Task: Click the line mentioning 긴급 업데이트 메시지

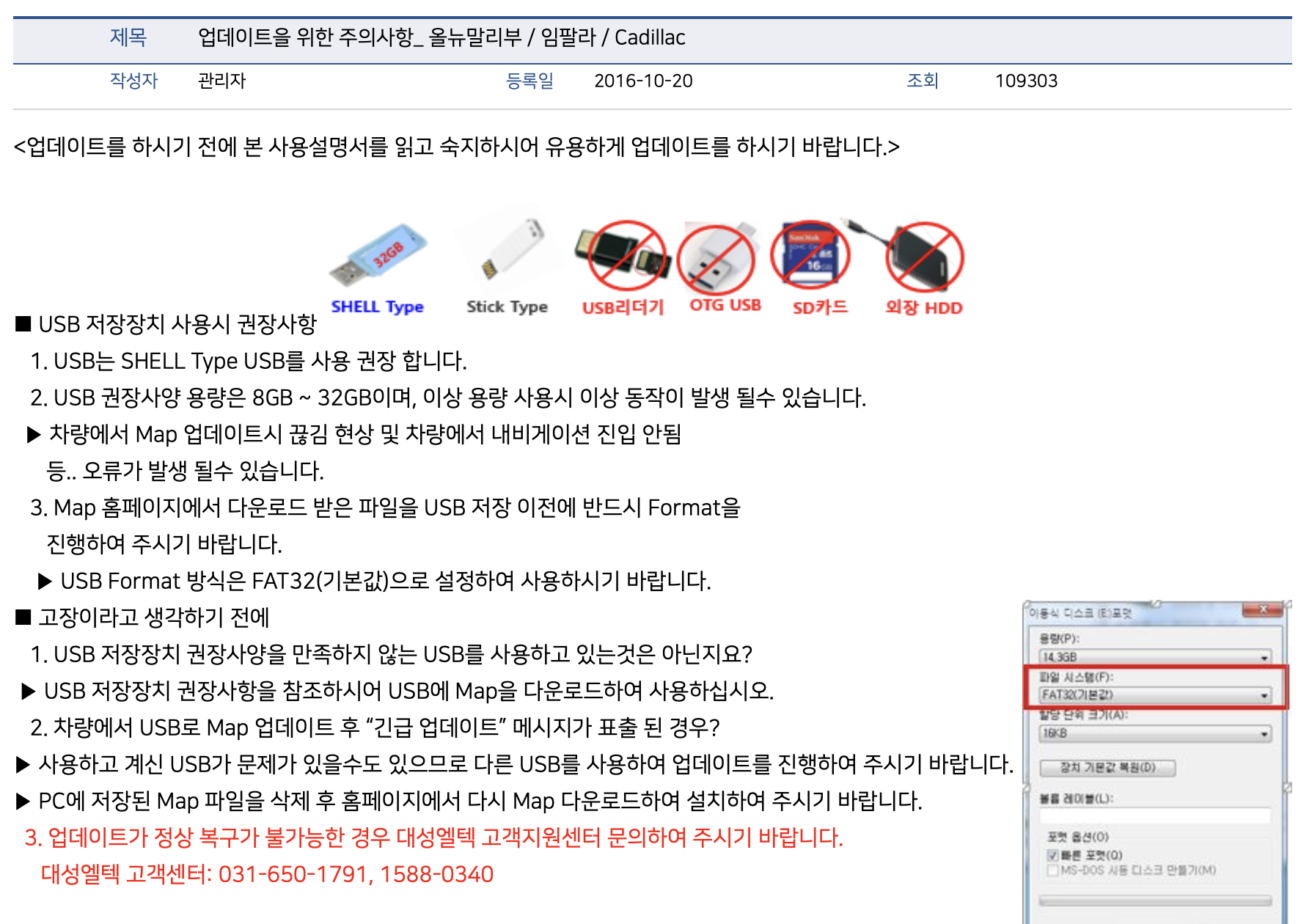Action: point(375,727)
